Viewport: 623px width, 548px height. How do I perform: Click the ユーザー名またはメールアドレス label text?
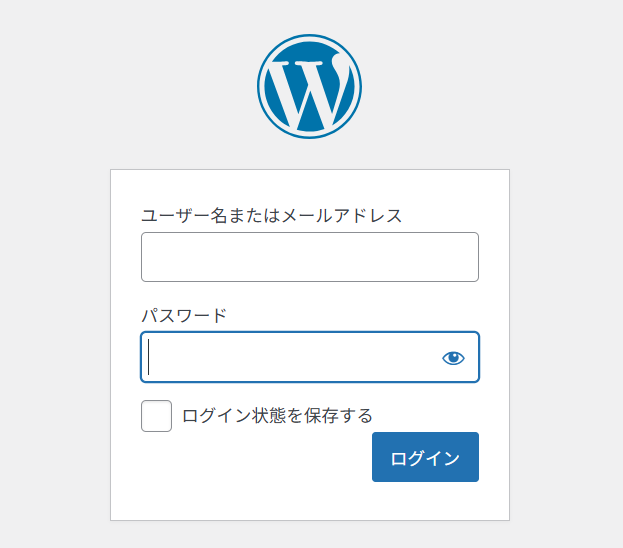pyautogui.click(x=271, y=215)
